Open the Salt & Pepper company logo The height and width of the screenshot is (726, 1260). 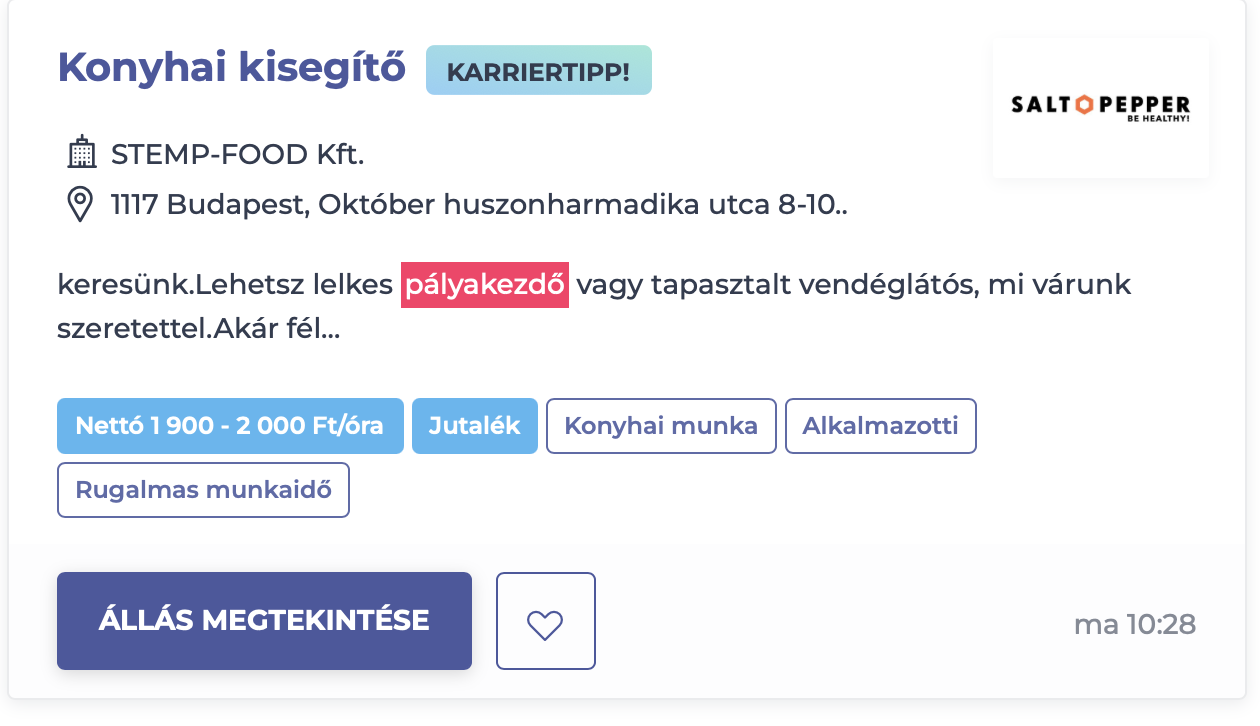(x=1101, y=108)
